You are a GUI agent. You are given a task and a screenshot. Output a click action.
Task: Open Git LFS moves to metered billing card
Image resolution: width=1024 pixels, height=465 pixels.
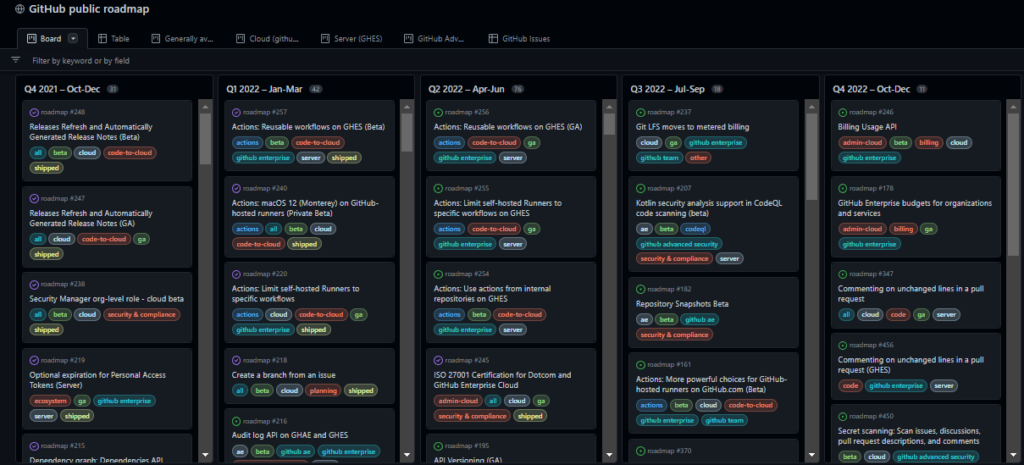(692, 127)
